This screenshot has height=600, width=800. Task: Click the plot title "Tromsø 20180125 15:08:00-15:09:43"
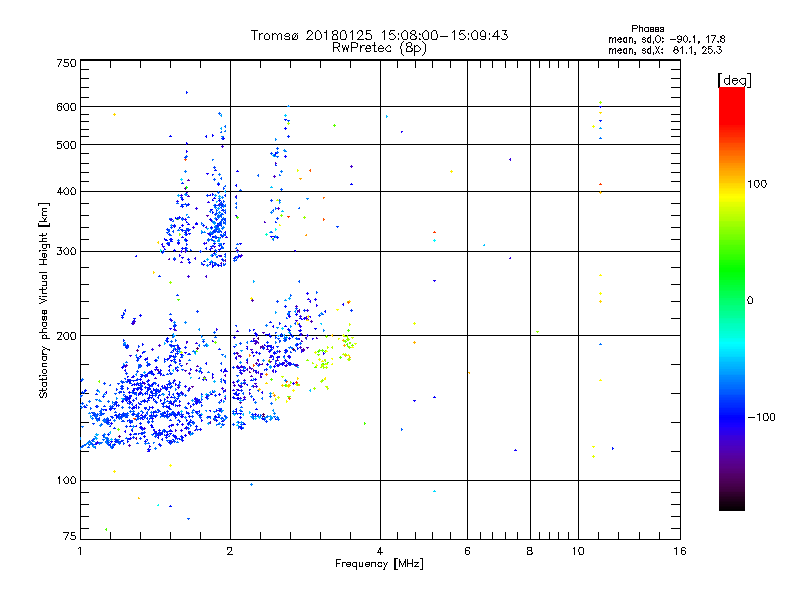(379, 35)
